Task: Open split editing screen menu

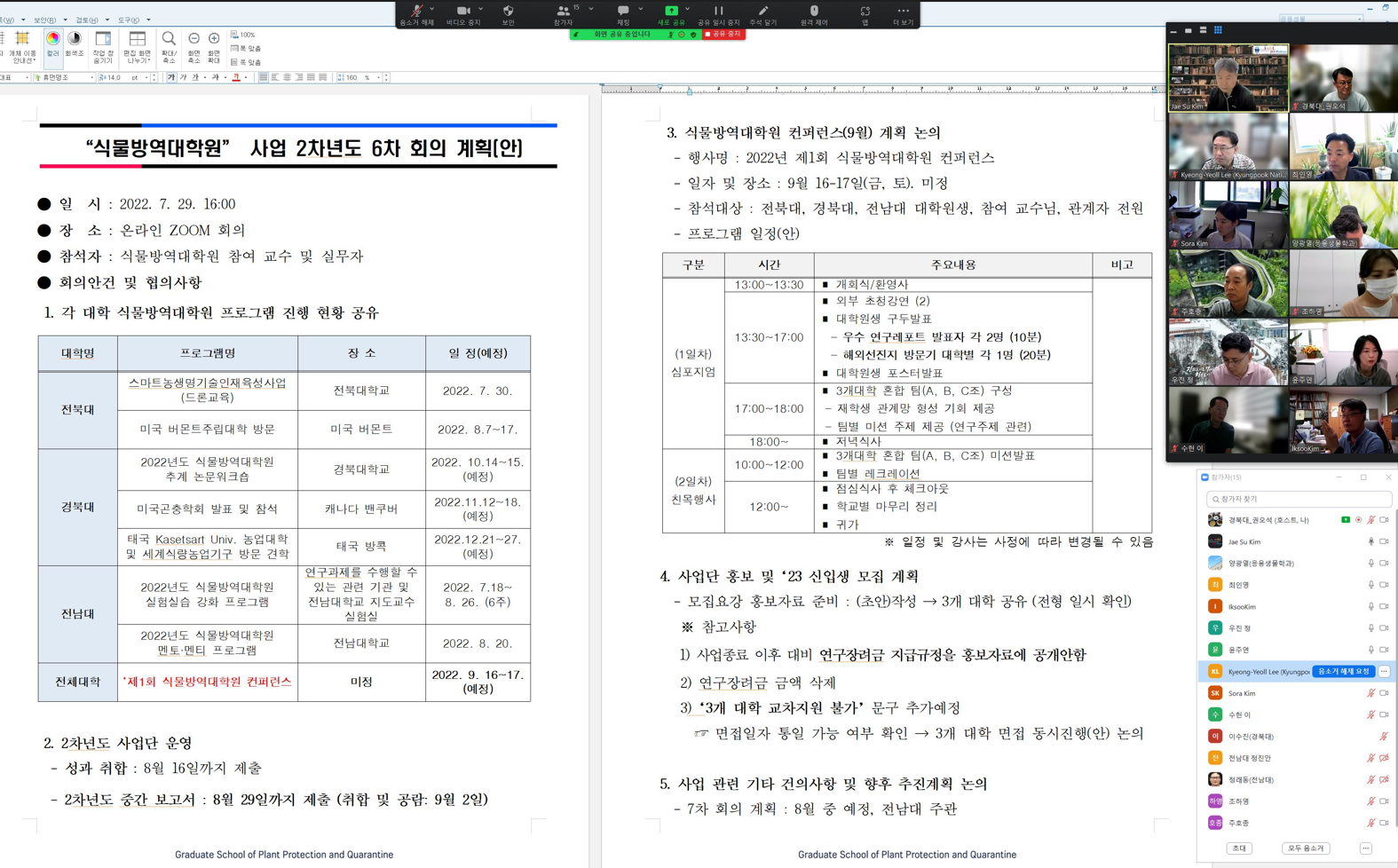Action: coord(137,47)
